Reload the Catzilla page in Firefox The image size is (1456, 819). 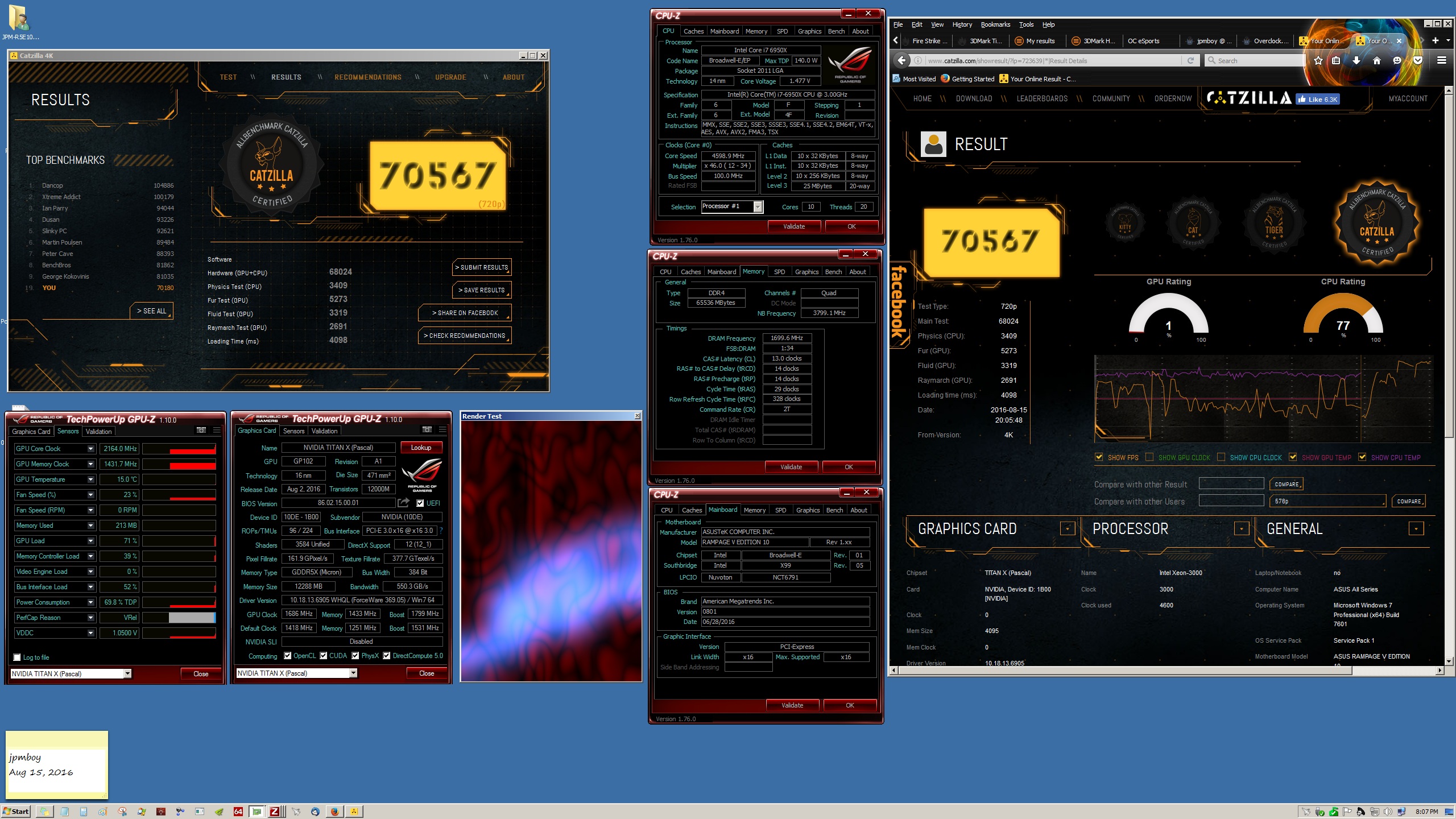1190,60
